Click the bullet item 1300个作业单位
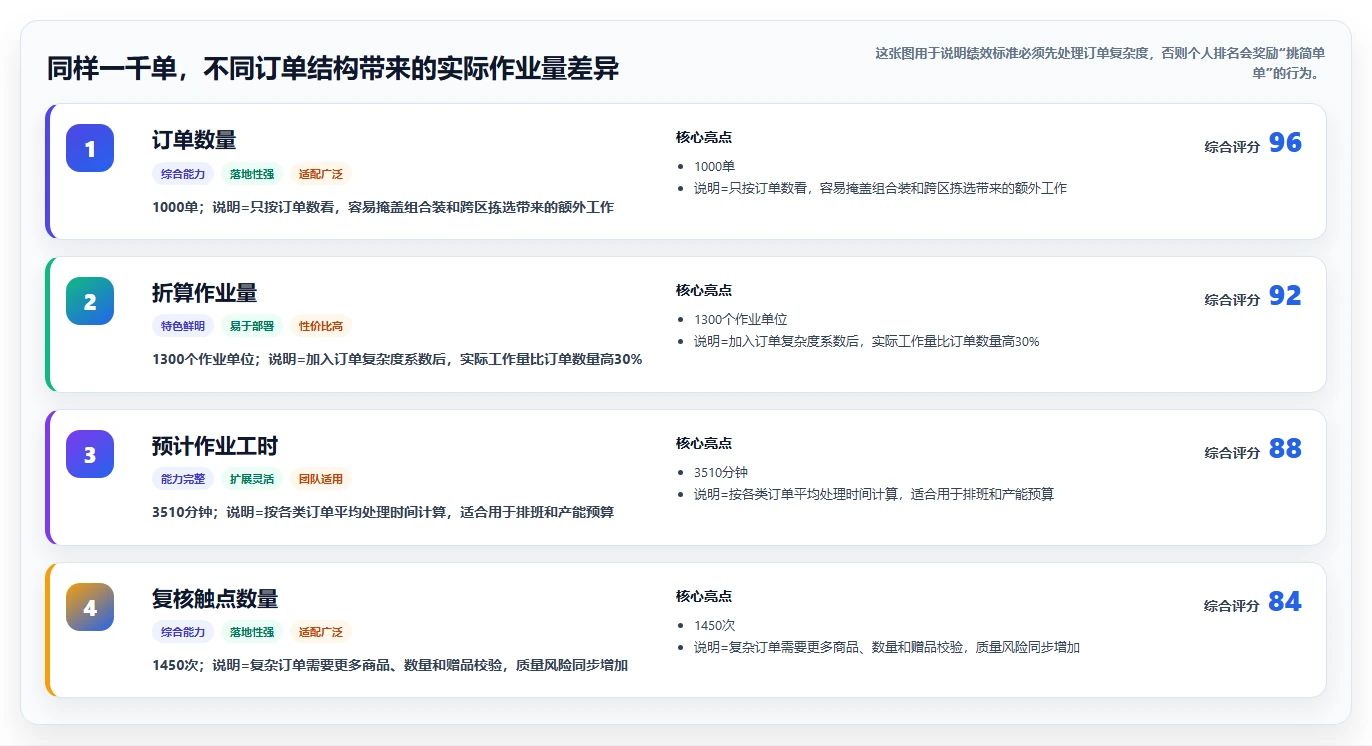Viewport: 1372px width, 746px height. tap(741, 320)
